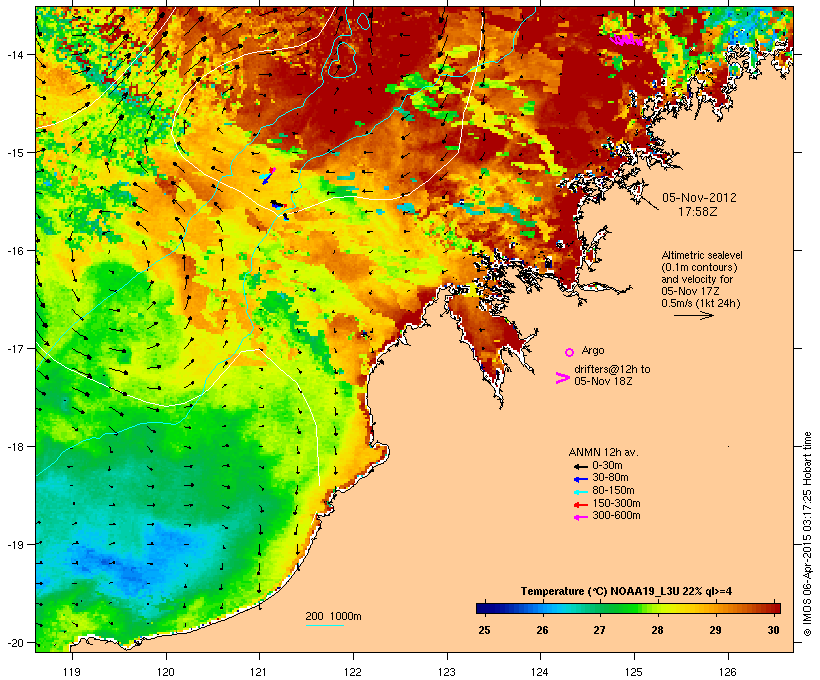Click the red 150-300m arrow legend icon
The image size is (820, 680).
580,504
